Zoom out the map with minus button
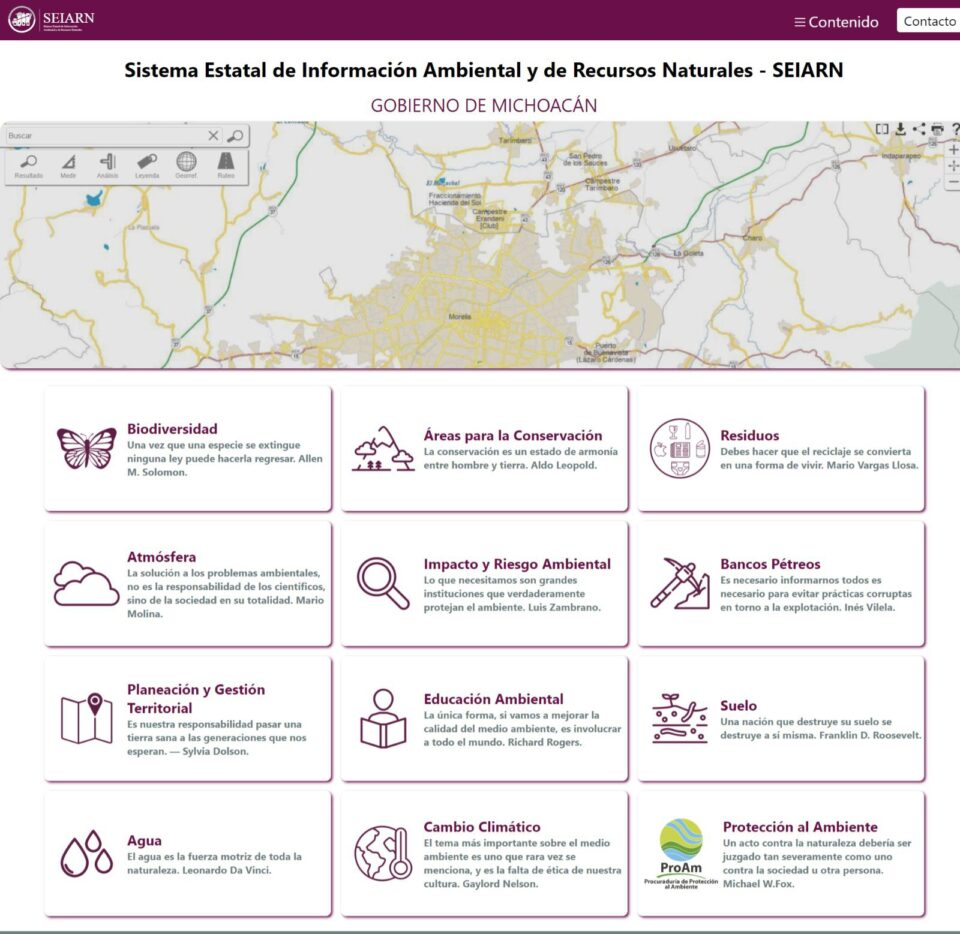 click(x=953, y=182)
